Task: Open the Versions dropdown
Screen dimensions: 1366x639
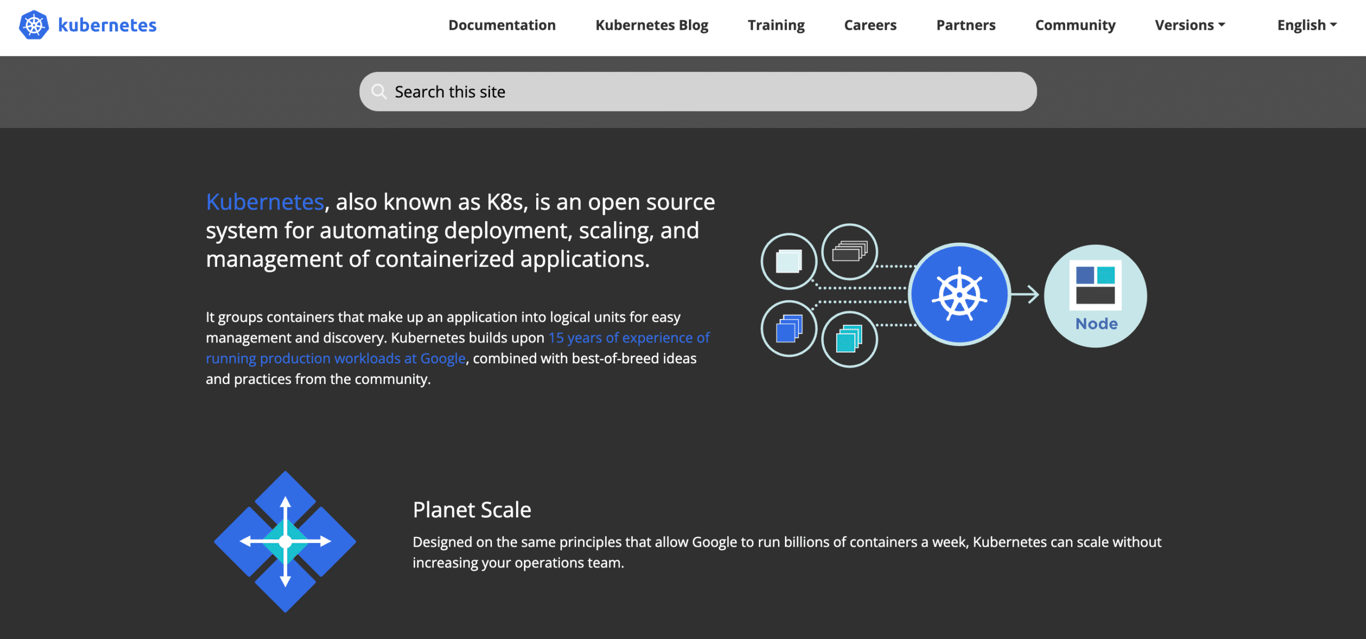Action: pos(1189,24)
